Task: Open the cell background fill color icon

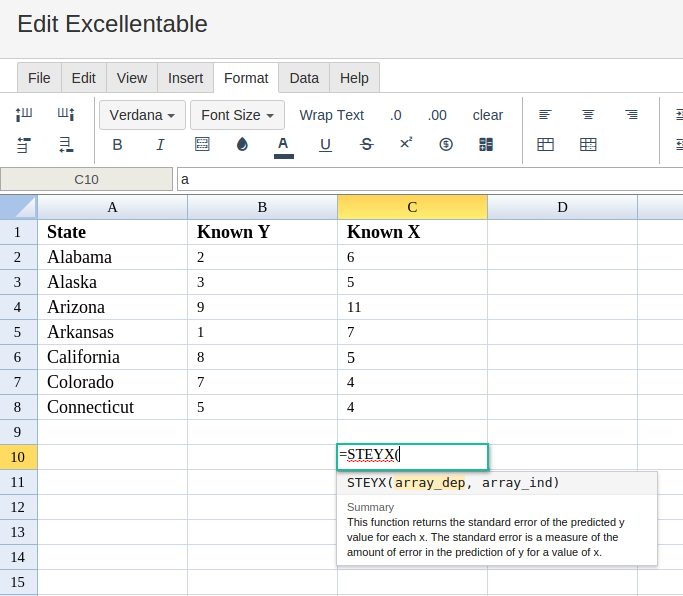Action: click(x=242, y=145)
